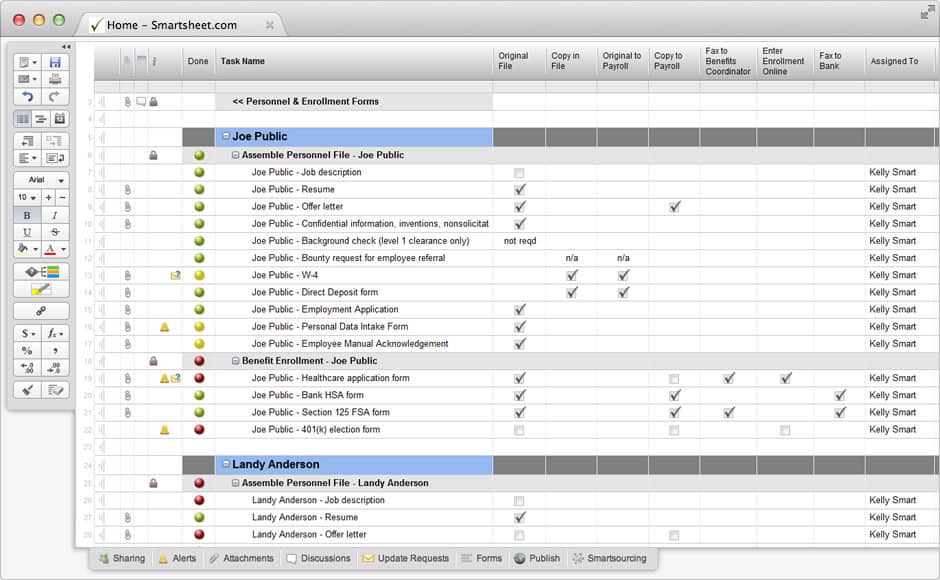
Task: Check Original File box for 401(k) election form
Action: (519, 430)
